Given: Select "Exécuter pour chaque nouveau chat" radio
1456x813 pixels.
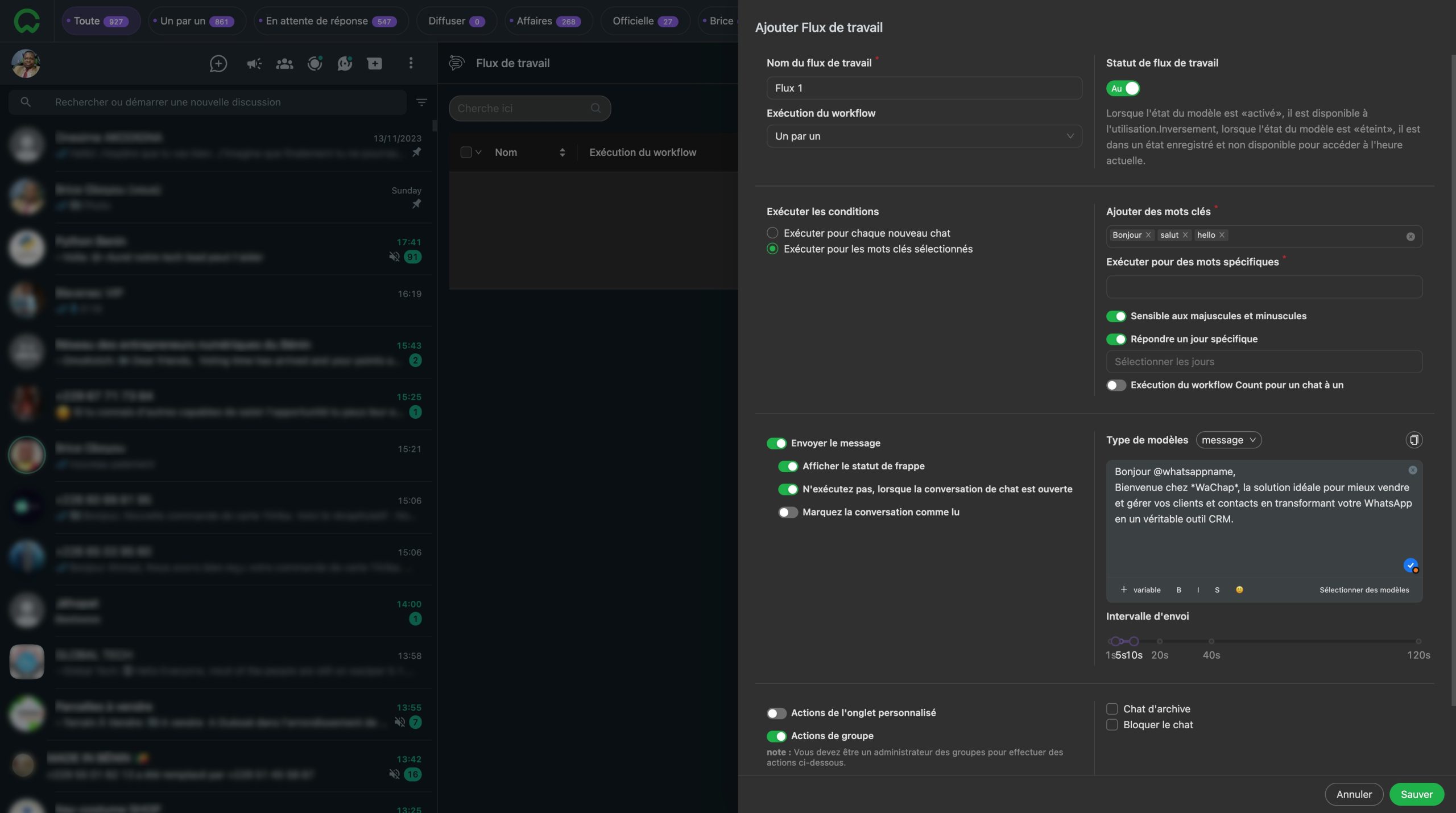Looking at the screenshot, I should coord(772,233).
